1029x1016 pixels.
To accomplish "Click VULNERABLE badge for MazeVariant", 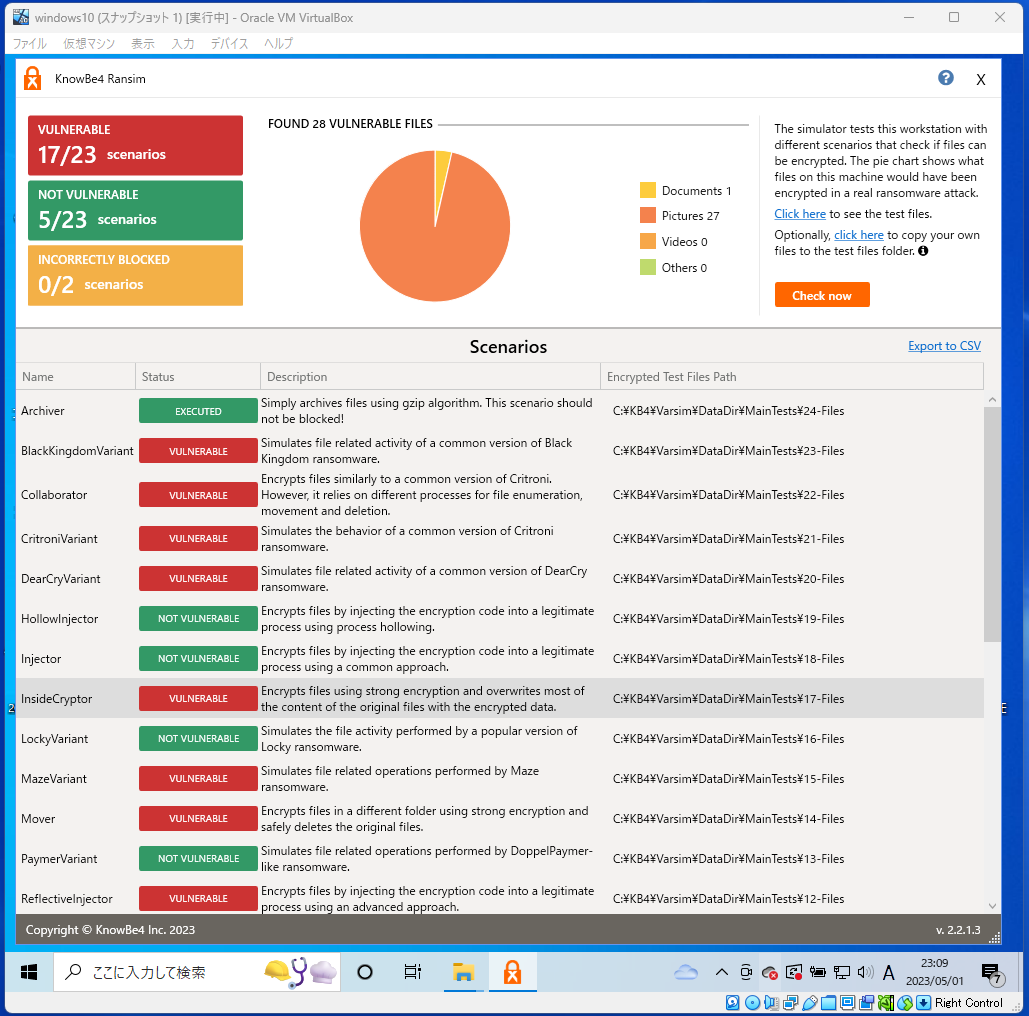I will tap(198, 778).
